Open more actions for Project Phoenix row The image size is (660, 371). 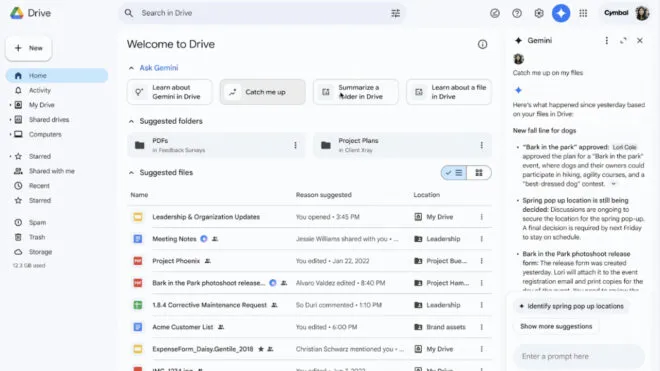click(482, 261)
